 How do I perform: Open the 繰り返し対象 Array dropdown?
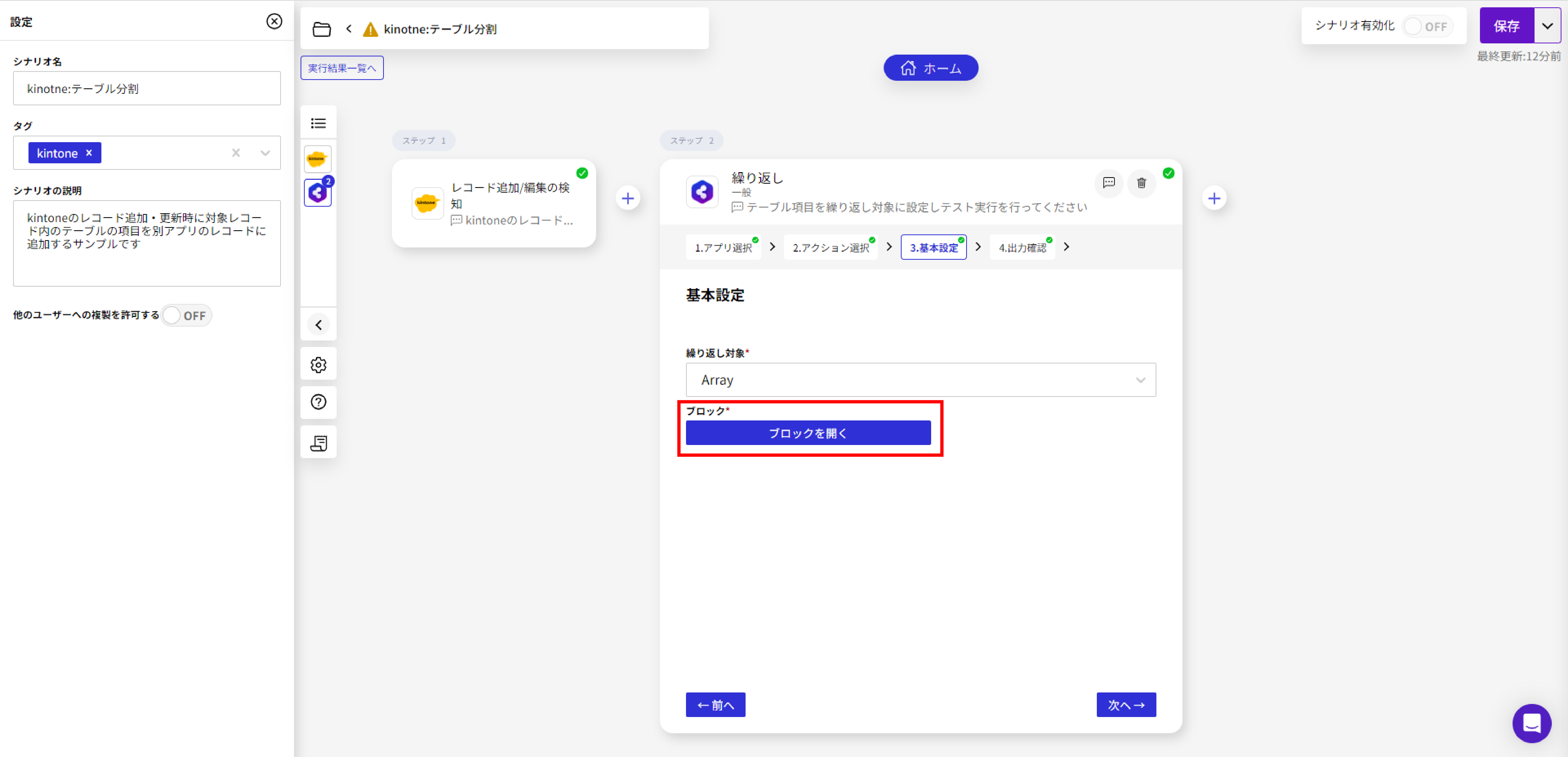[920, 380]
